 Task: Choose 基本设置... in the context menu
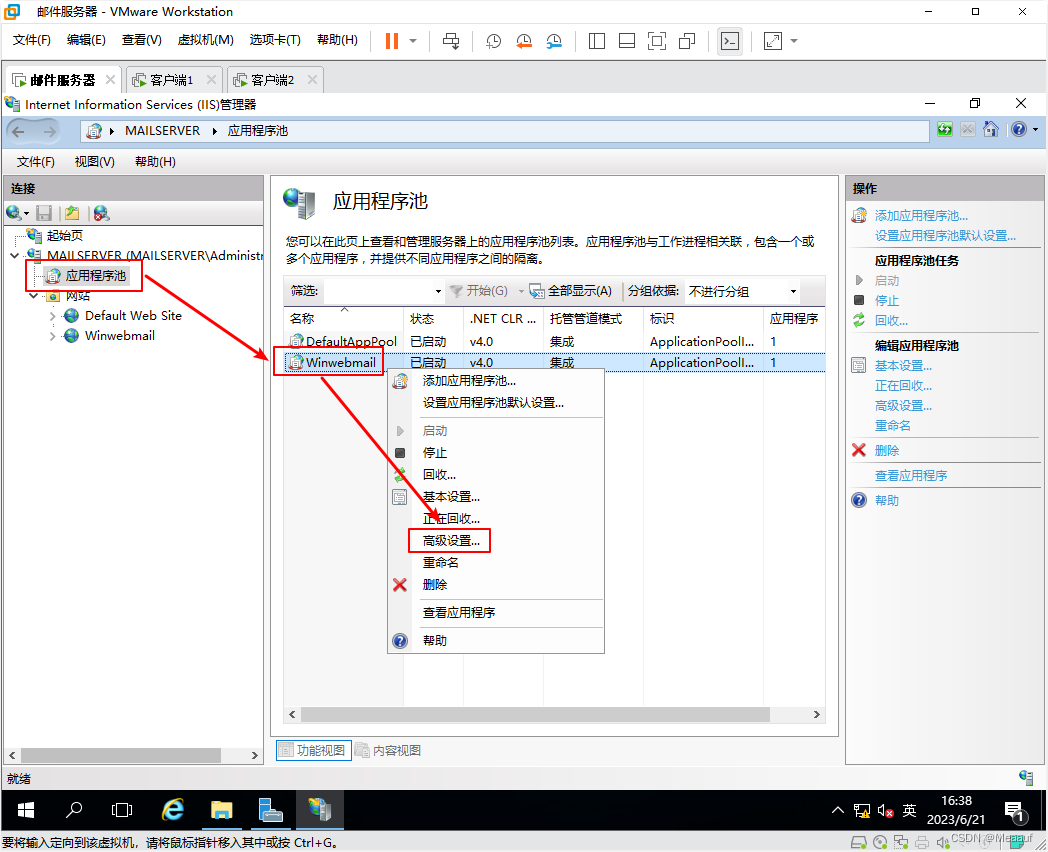tap(451, 497)
